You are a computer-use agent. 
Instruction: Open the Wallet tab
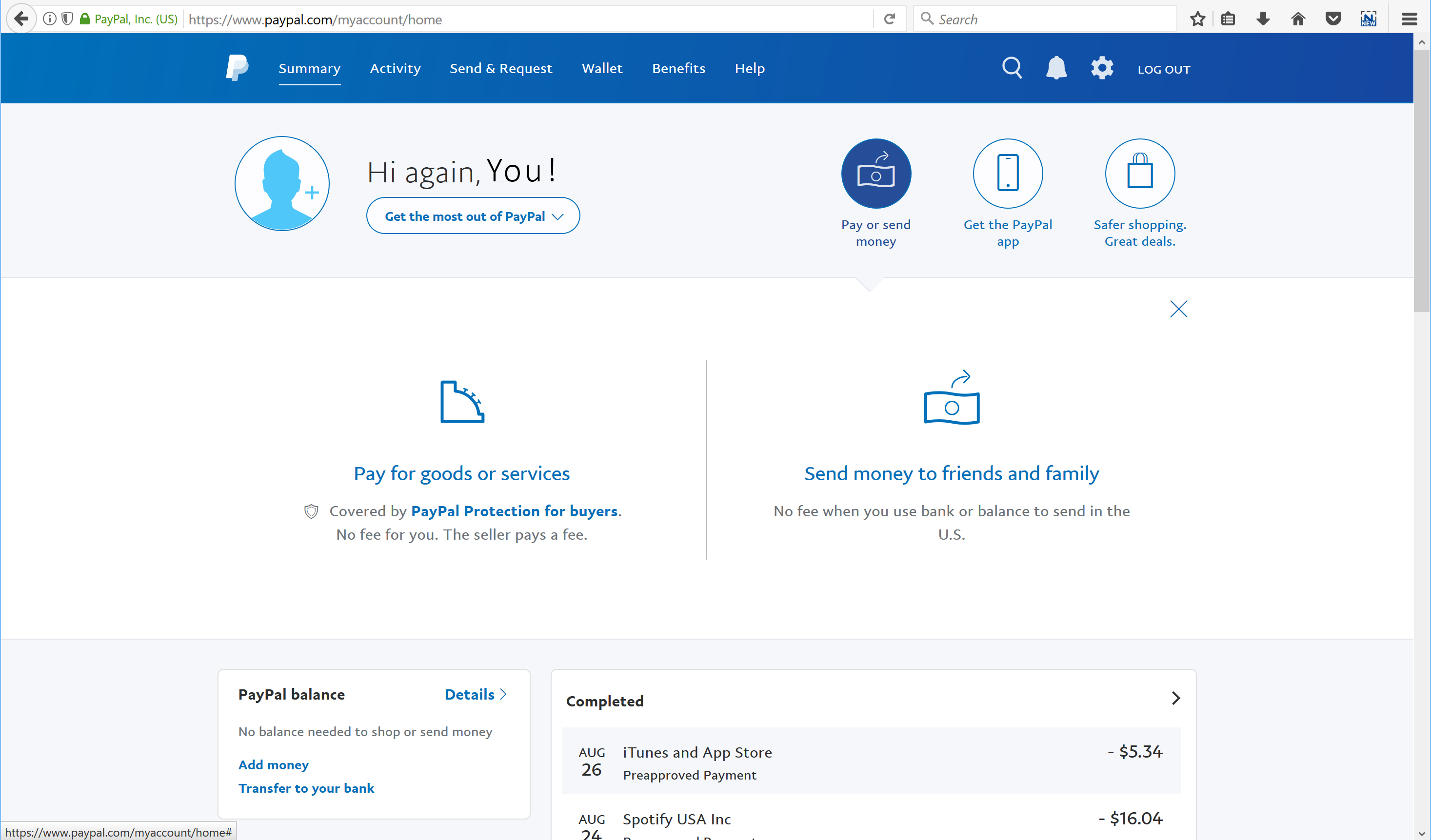pos(602,69)
